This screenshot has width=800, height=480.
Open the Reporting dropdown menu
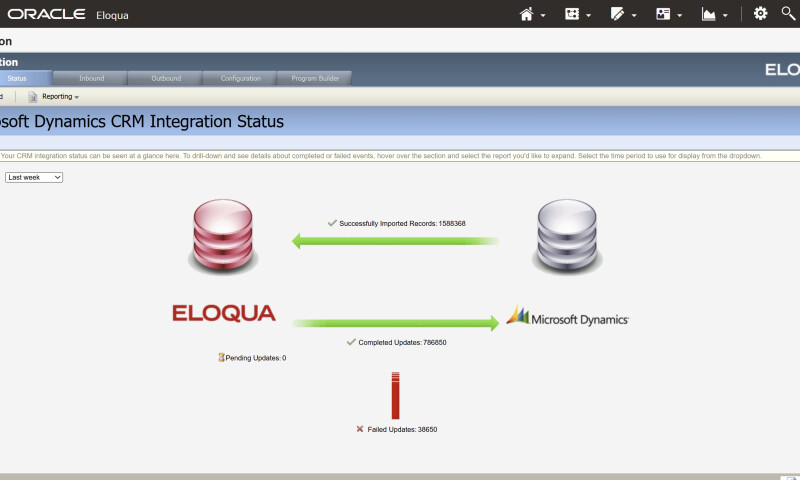click(x=60, y=96)
